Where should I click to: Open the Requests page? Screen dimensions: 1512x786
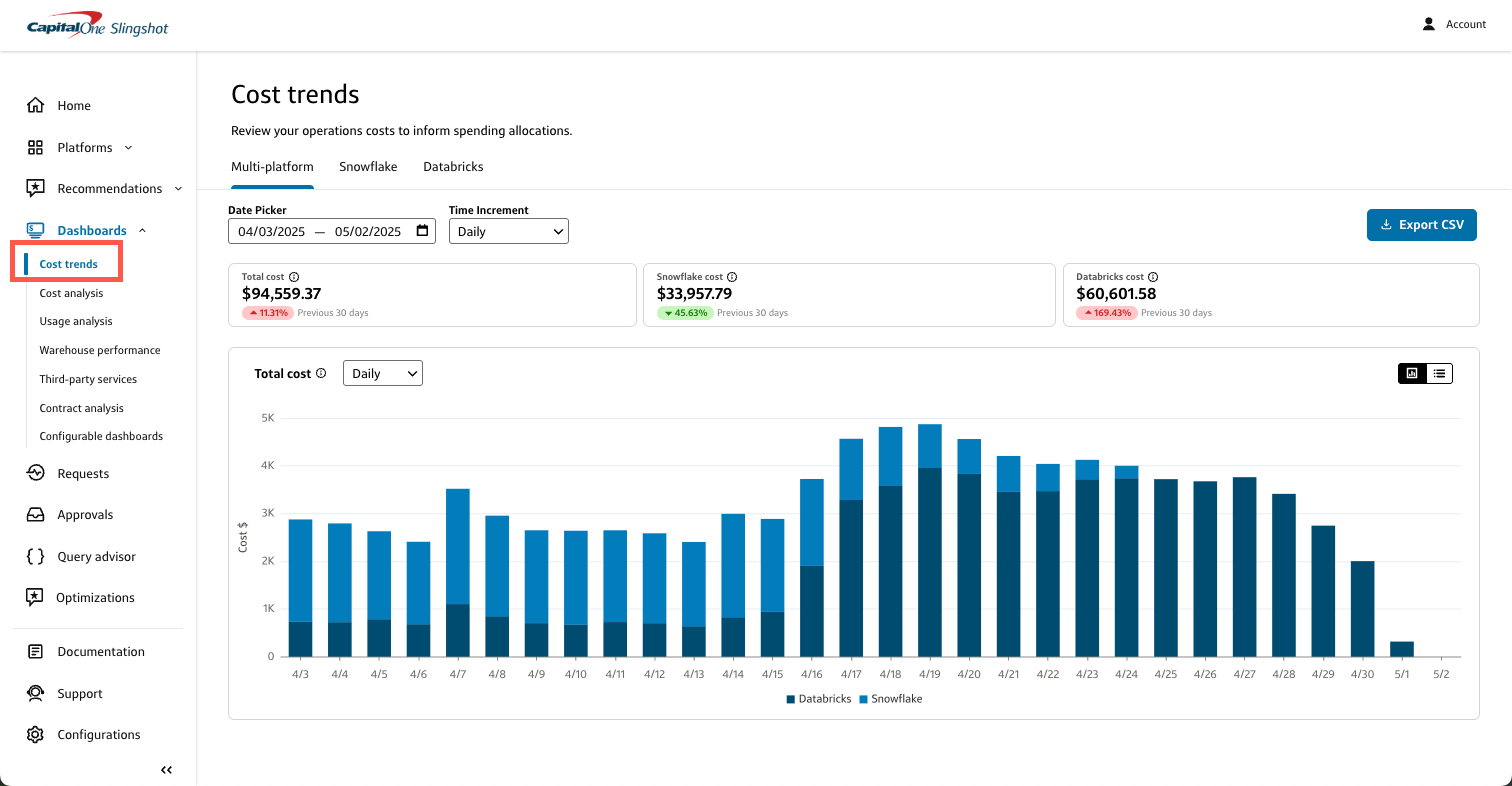pos(83,473)
